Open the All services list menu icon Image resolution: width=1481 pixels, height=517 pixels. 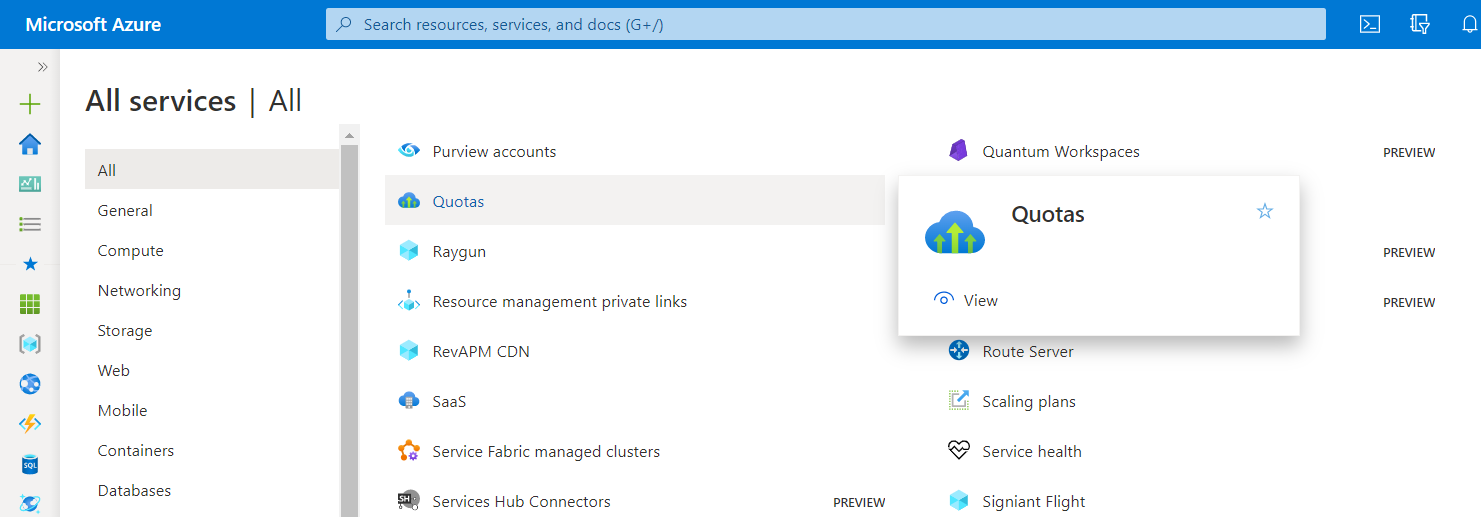(x=30, y=224)
